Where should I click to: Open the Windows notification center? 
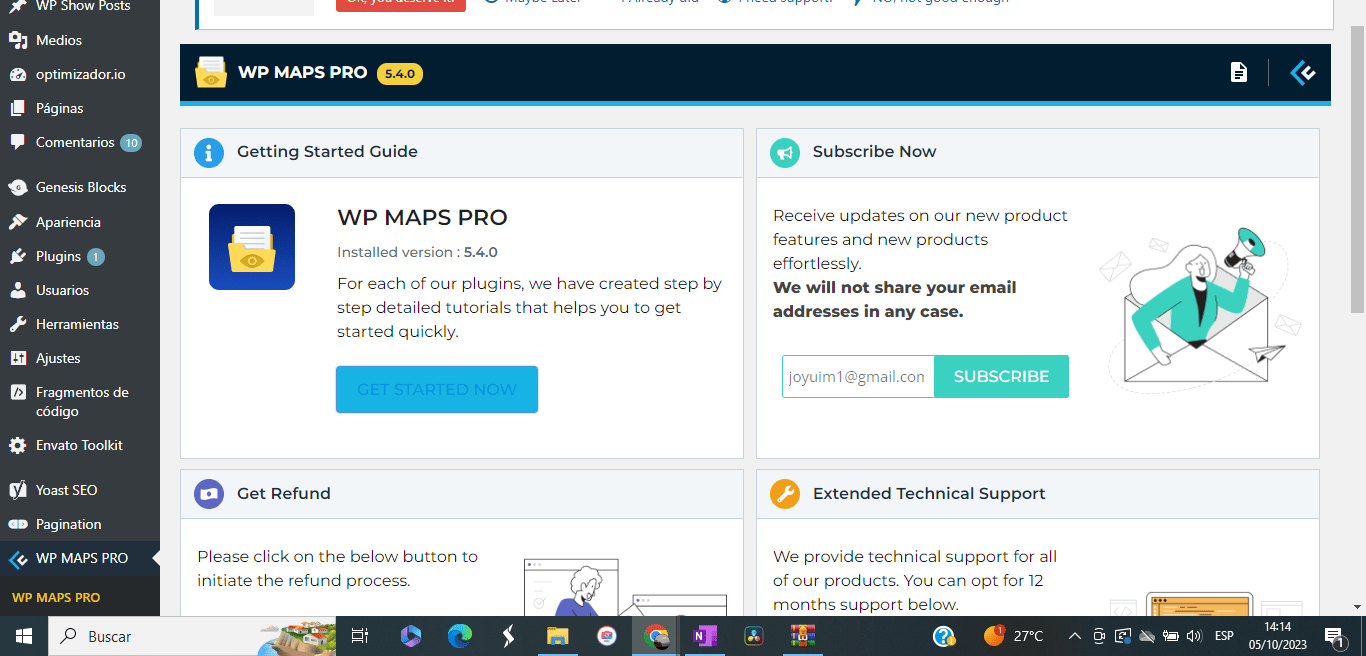(x=1334, y=636)
